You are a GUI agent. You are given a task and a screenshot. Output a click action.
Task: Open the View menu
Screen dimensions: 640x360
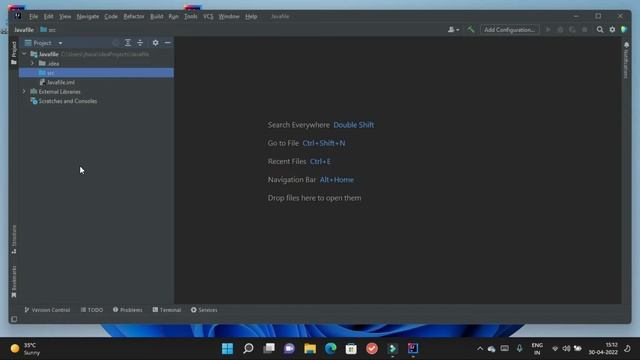65,17
